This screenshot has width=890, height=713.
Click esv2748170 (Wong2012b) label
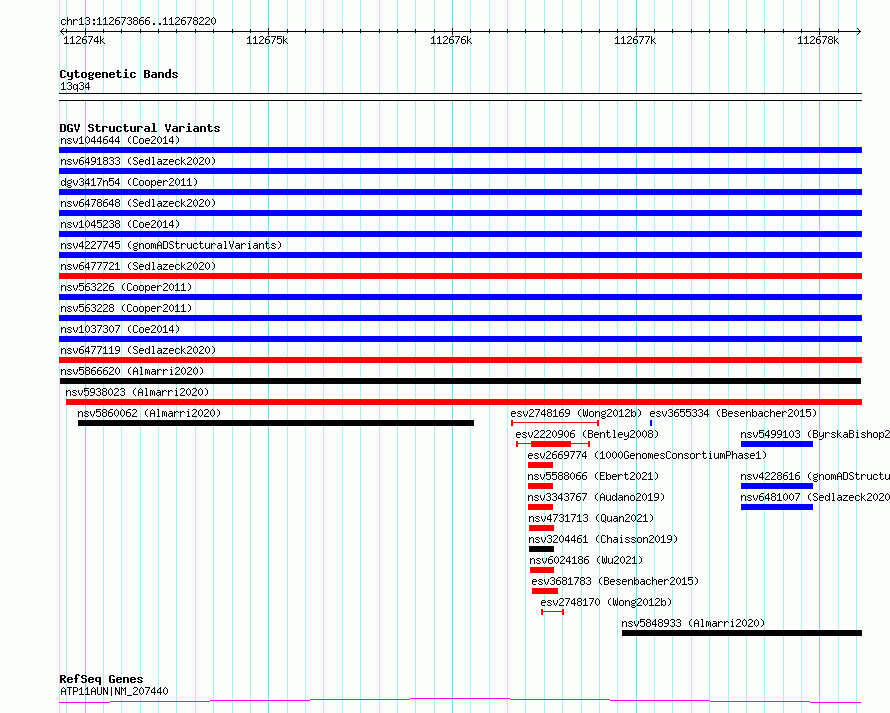(x=606, y=602)
